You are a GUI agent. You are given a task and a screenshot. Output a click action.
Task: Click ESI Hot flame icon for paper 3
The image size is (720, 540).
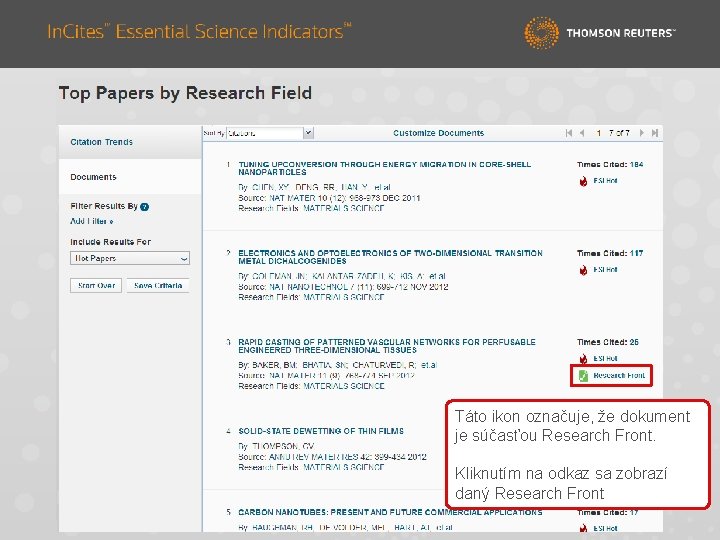(x=583, y=359)
